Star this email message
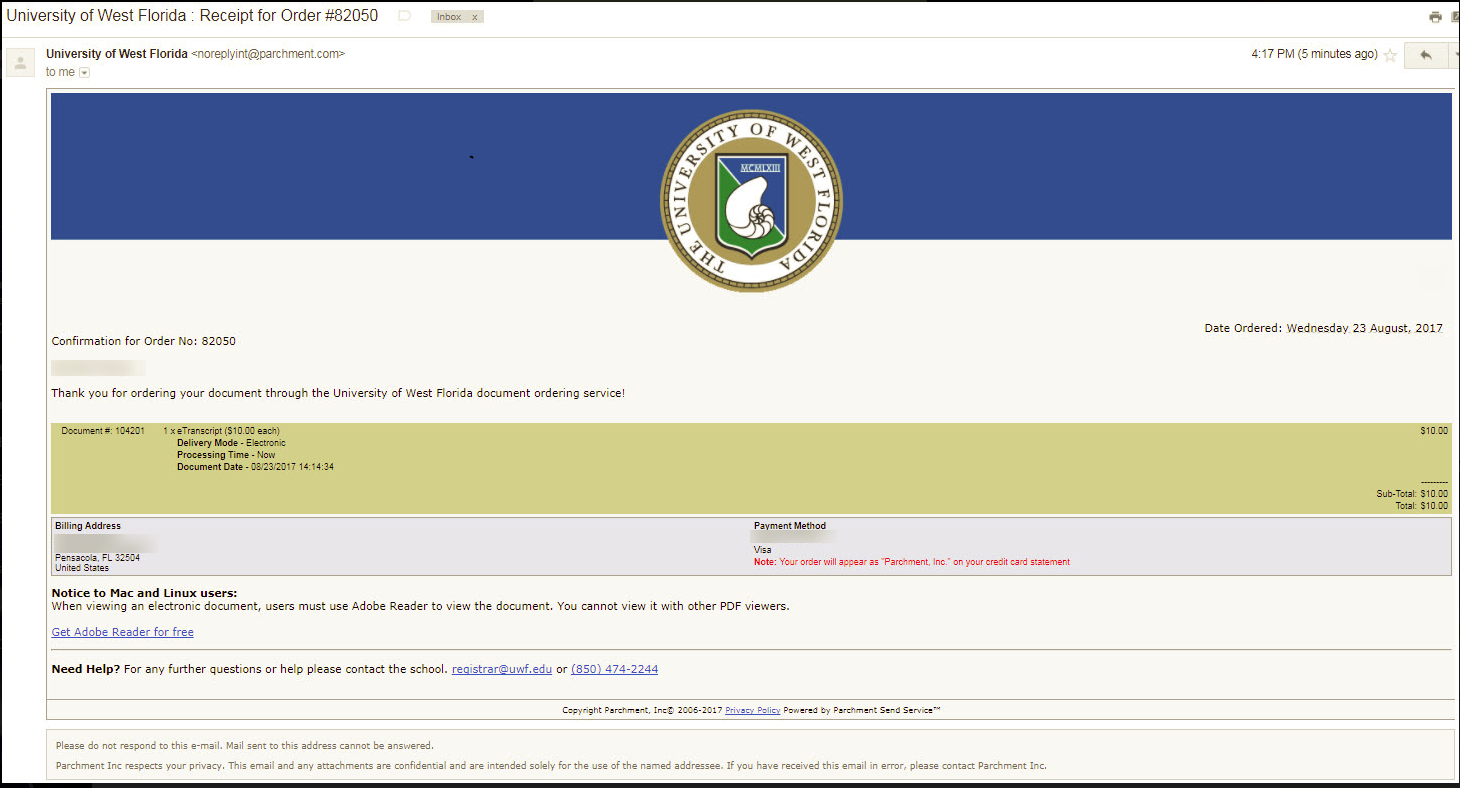 coord(1390,55)
